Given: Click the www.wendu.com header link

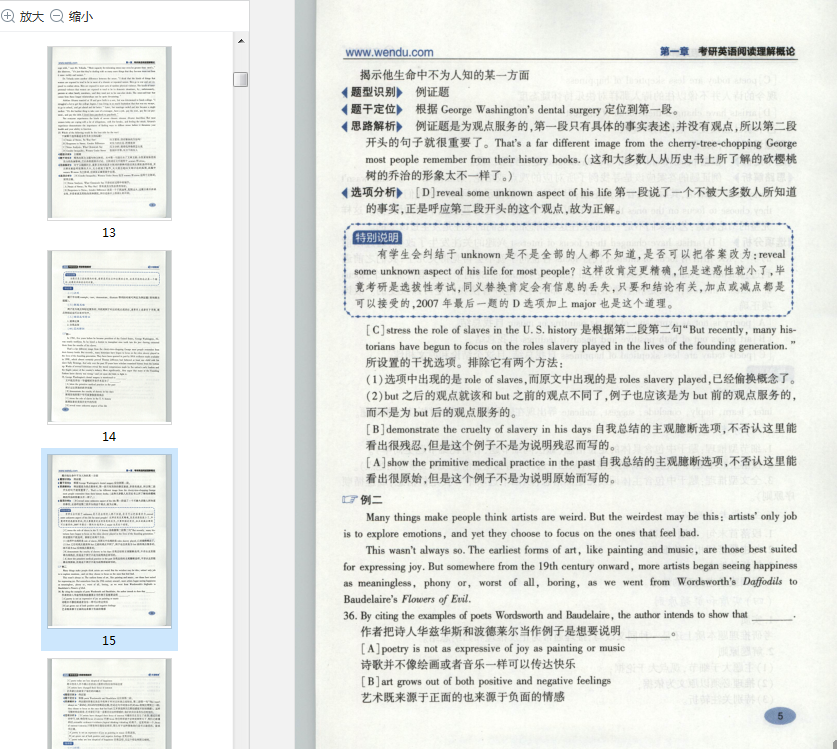Looking at the screenshot, I should (x=389, y=52).
